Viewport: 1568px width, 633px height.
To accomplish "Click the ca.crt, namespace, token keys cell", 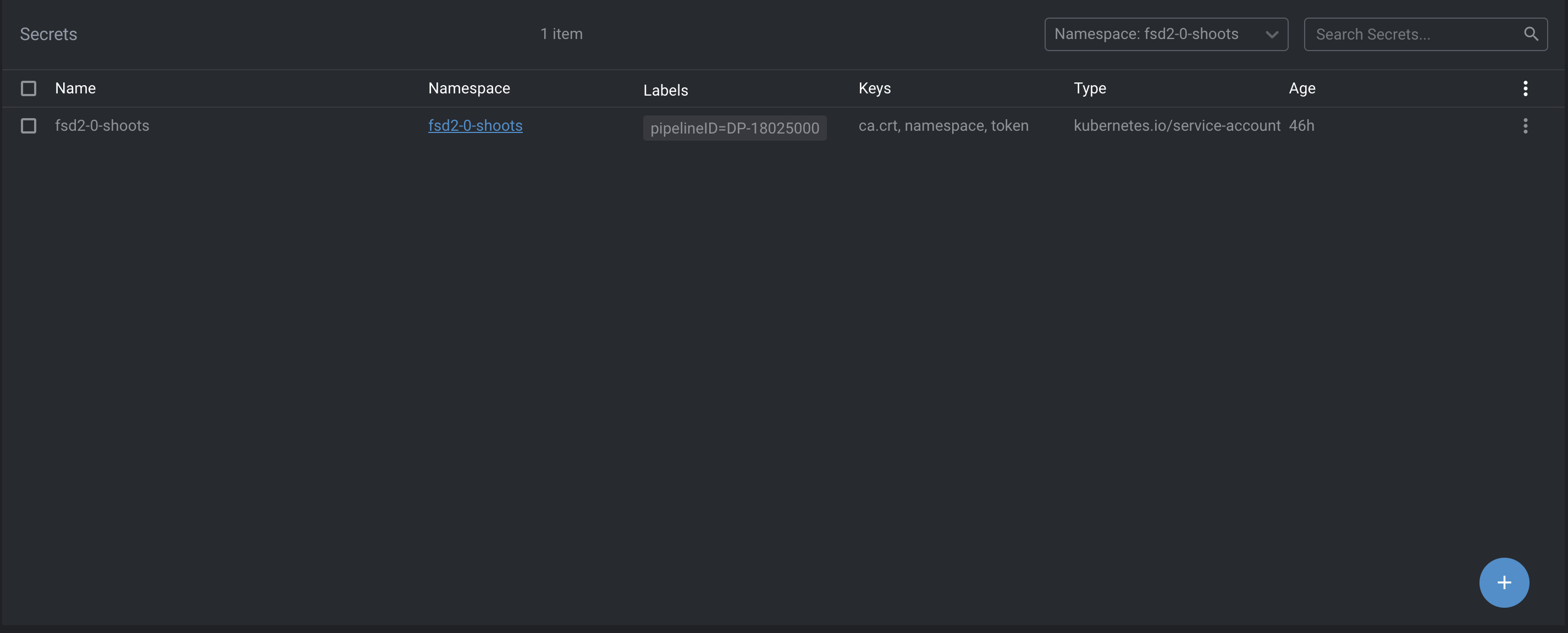I will click(943, 125).
